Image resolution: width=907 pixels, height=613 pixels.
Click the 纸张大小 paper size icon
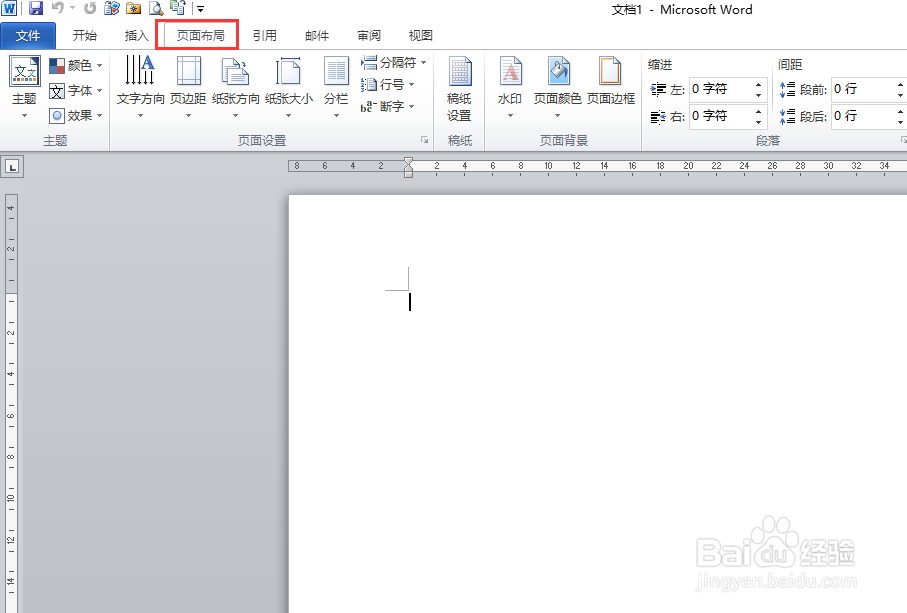[288, 71]
